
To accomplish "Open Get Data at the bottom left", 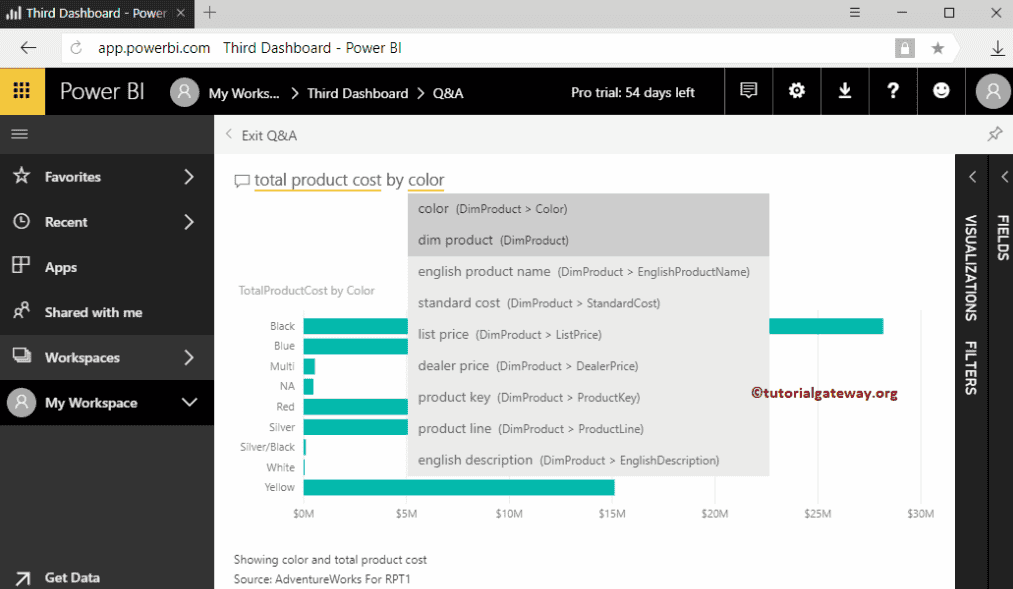I will (x=70, y=578).
